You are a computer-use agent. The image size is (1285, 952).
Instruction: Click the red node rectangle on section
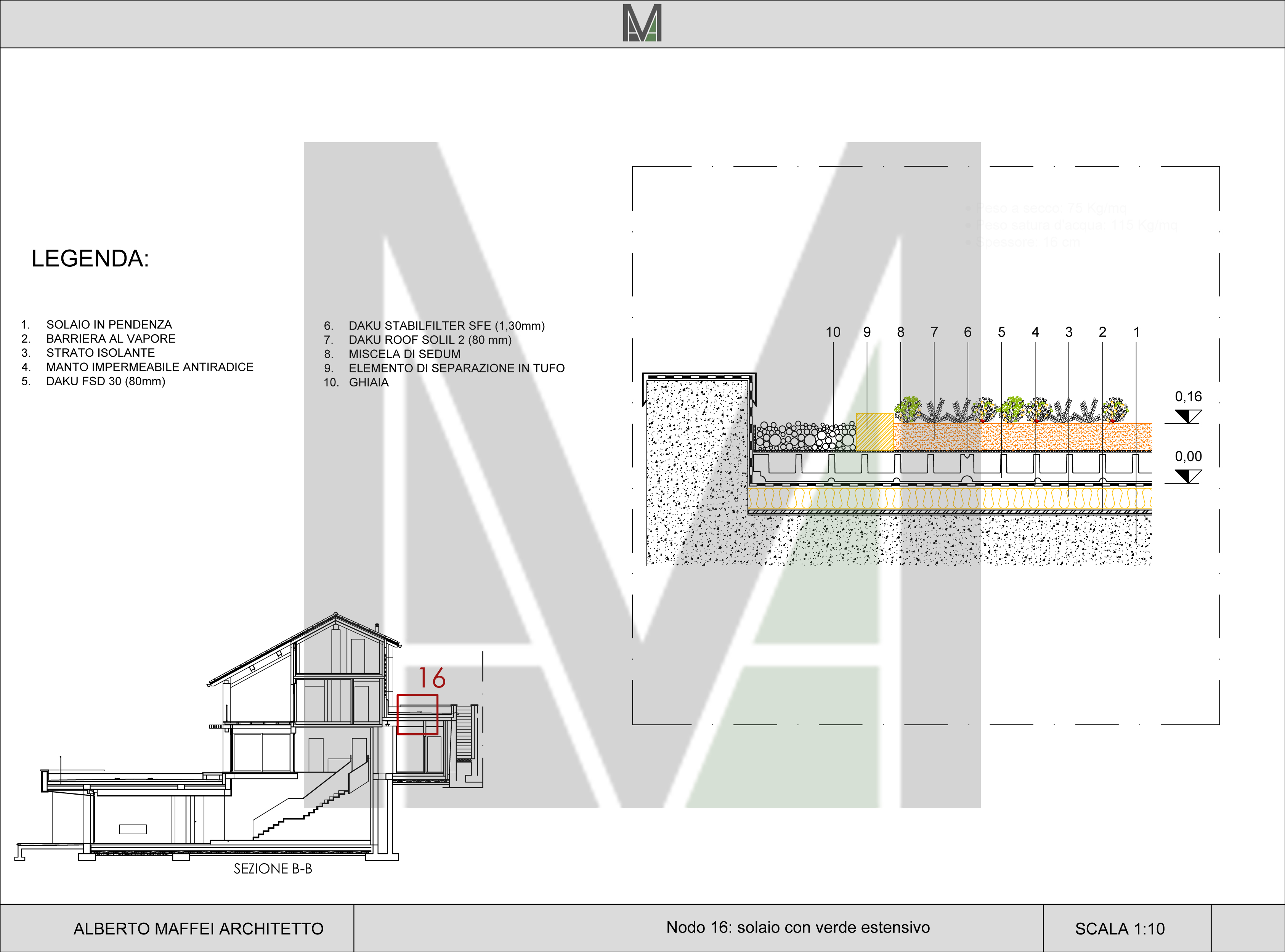click(417, 715)
